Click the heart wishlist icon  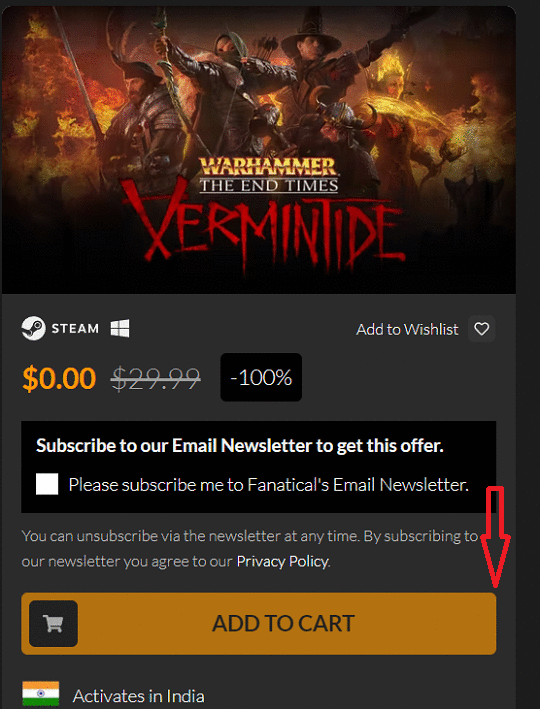pos(482,329)
